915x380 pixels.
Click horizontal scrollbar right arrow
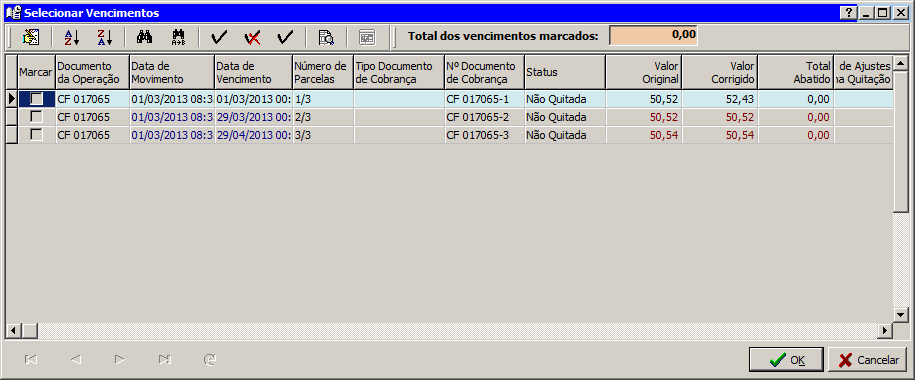(885, 330)
